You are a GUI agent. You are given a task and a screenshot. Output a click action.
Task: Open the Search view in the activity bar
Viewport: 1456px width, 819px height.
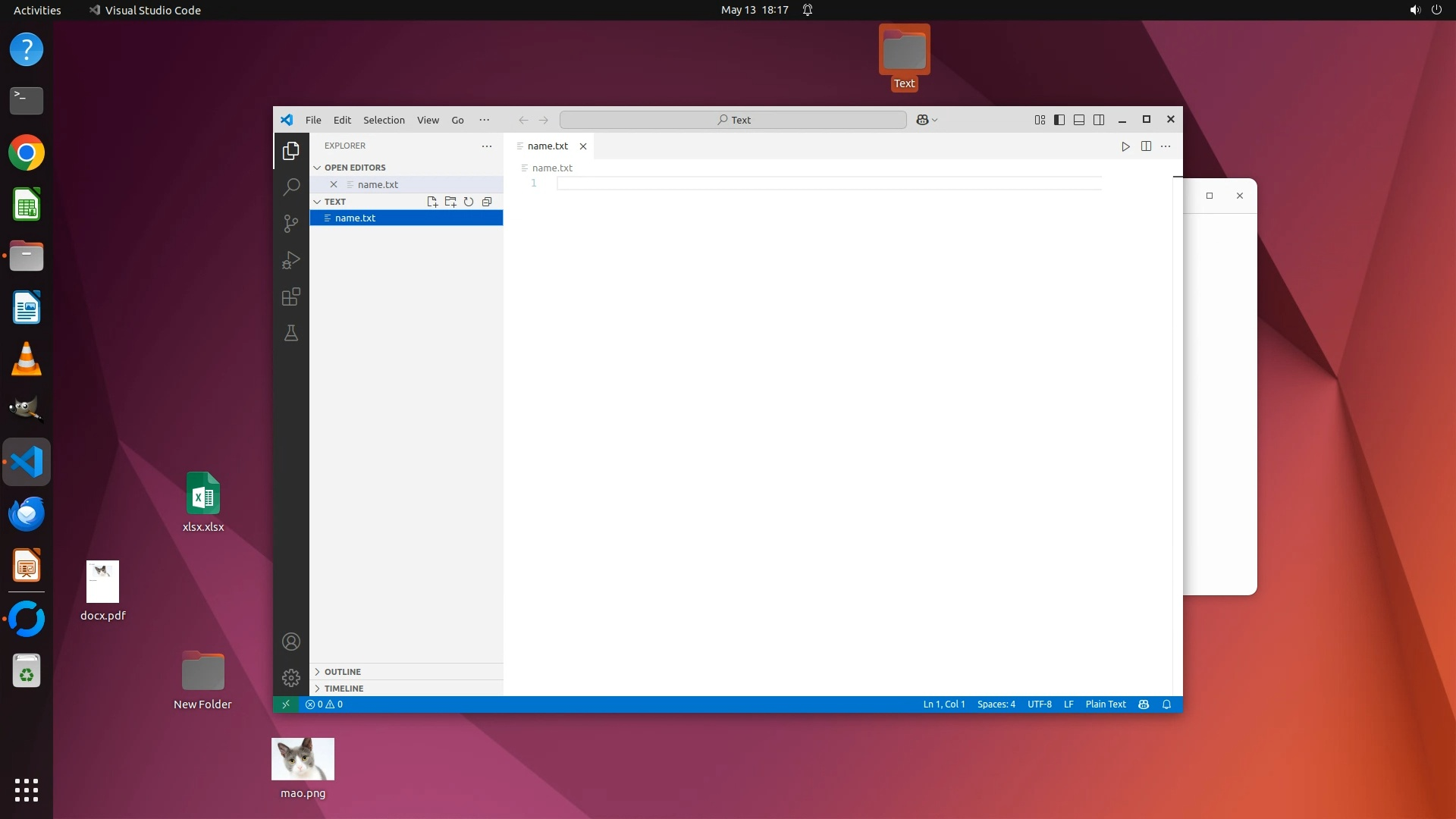click(291, 187)
